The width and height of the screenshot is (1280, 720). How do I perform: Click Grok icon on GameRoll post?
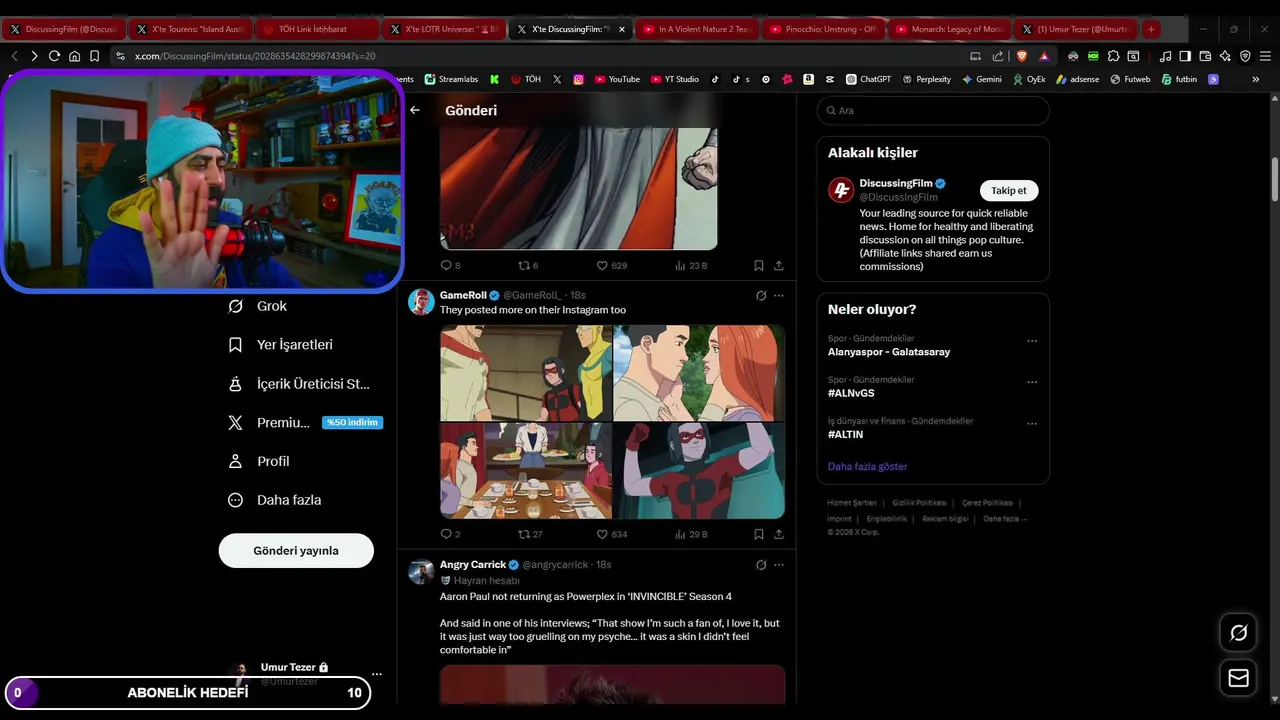point(761,296)
